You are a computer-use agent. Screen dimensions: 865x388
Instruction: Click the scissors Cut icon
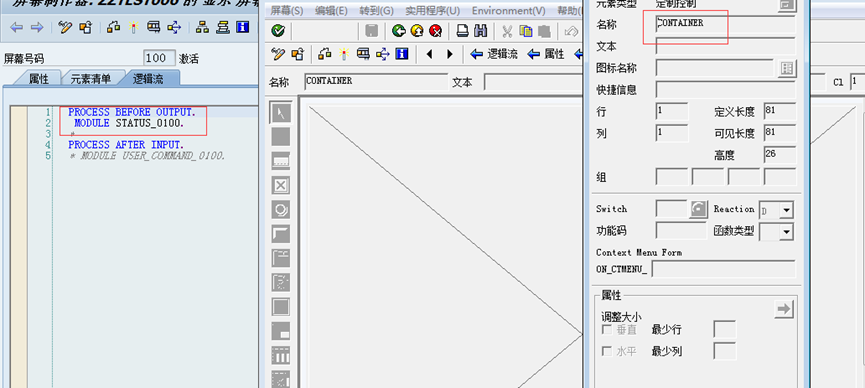tap(508, 31)
